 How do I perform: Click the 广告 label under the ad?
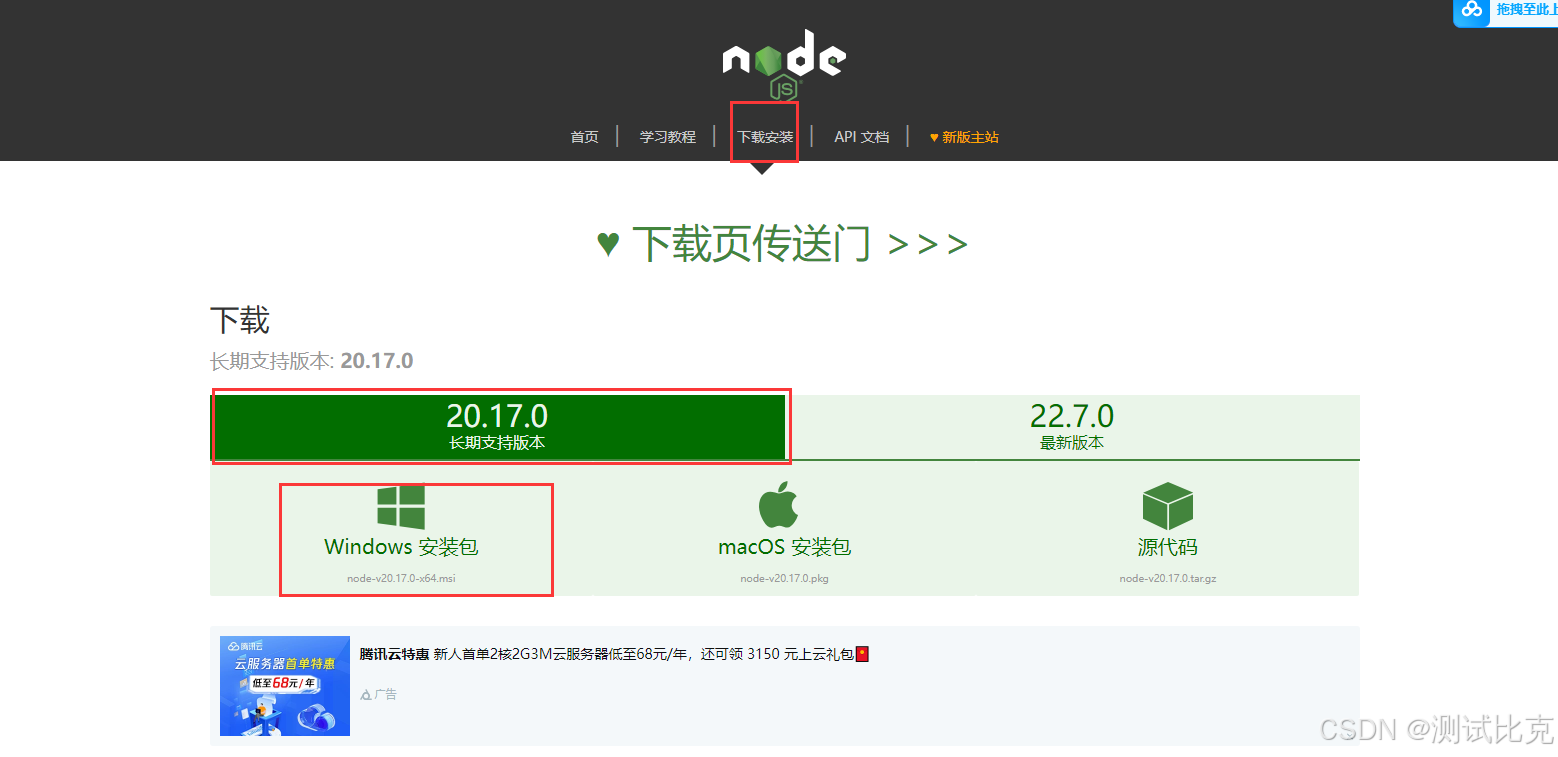[385, 694]
